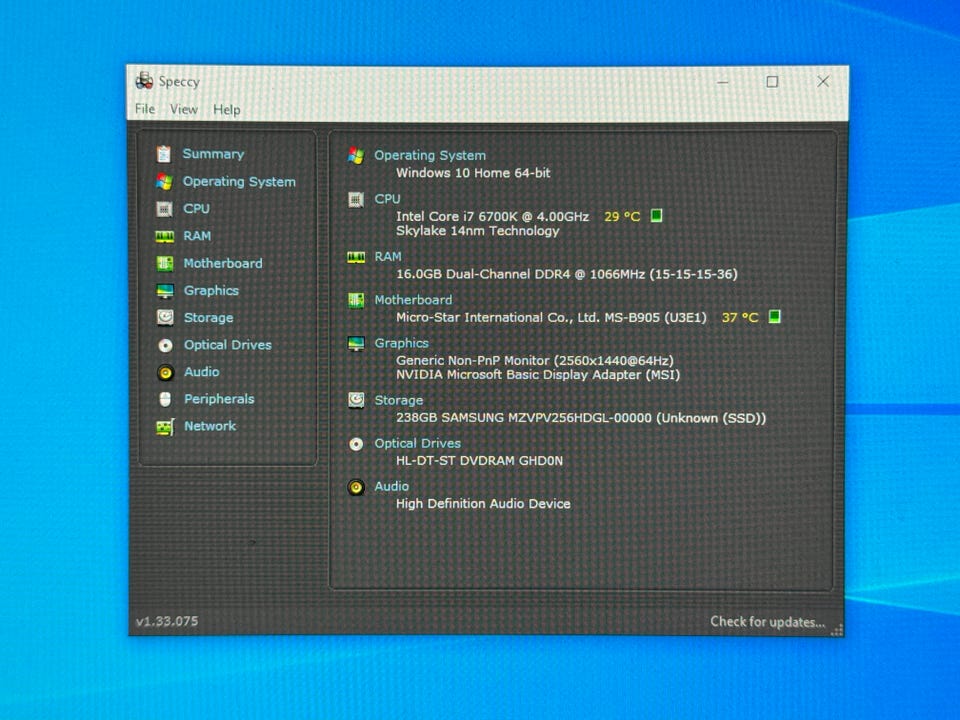Click the Peripherals mouse icon in sidebar

coord(164,399)
